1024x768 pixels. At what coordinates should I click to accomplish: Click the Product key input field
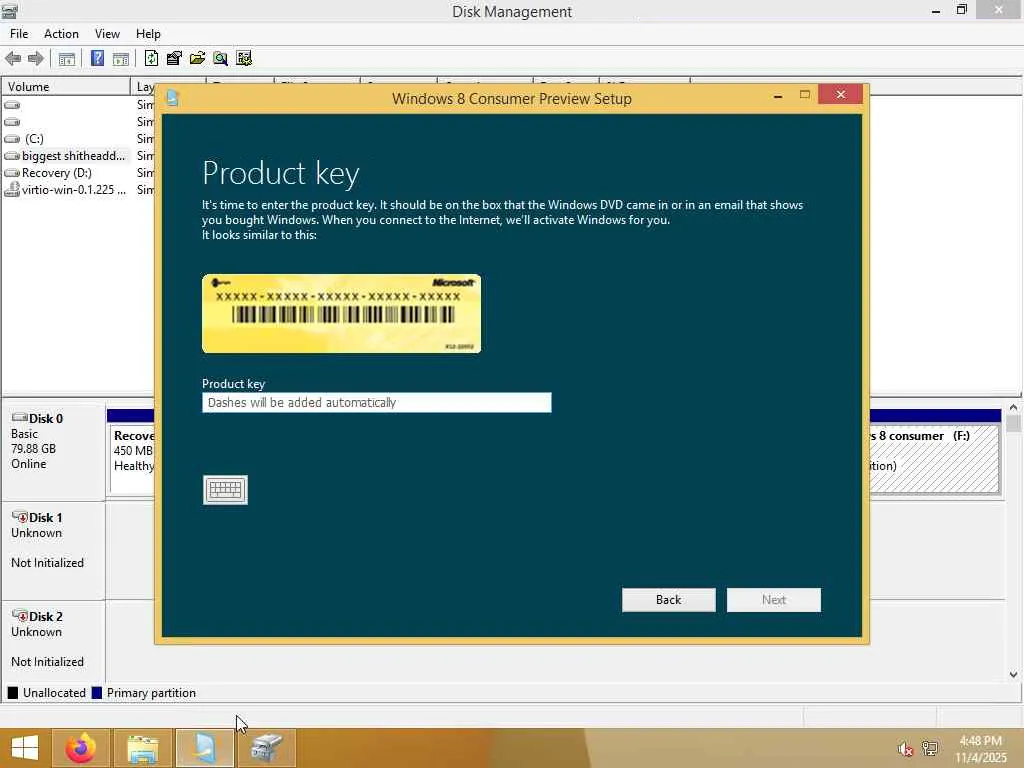[x=377, y=402]
